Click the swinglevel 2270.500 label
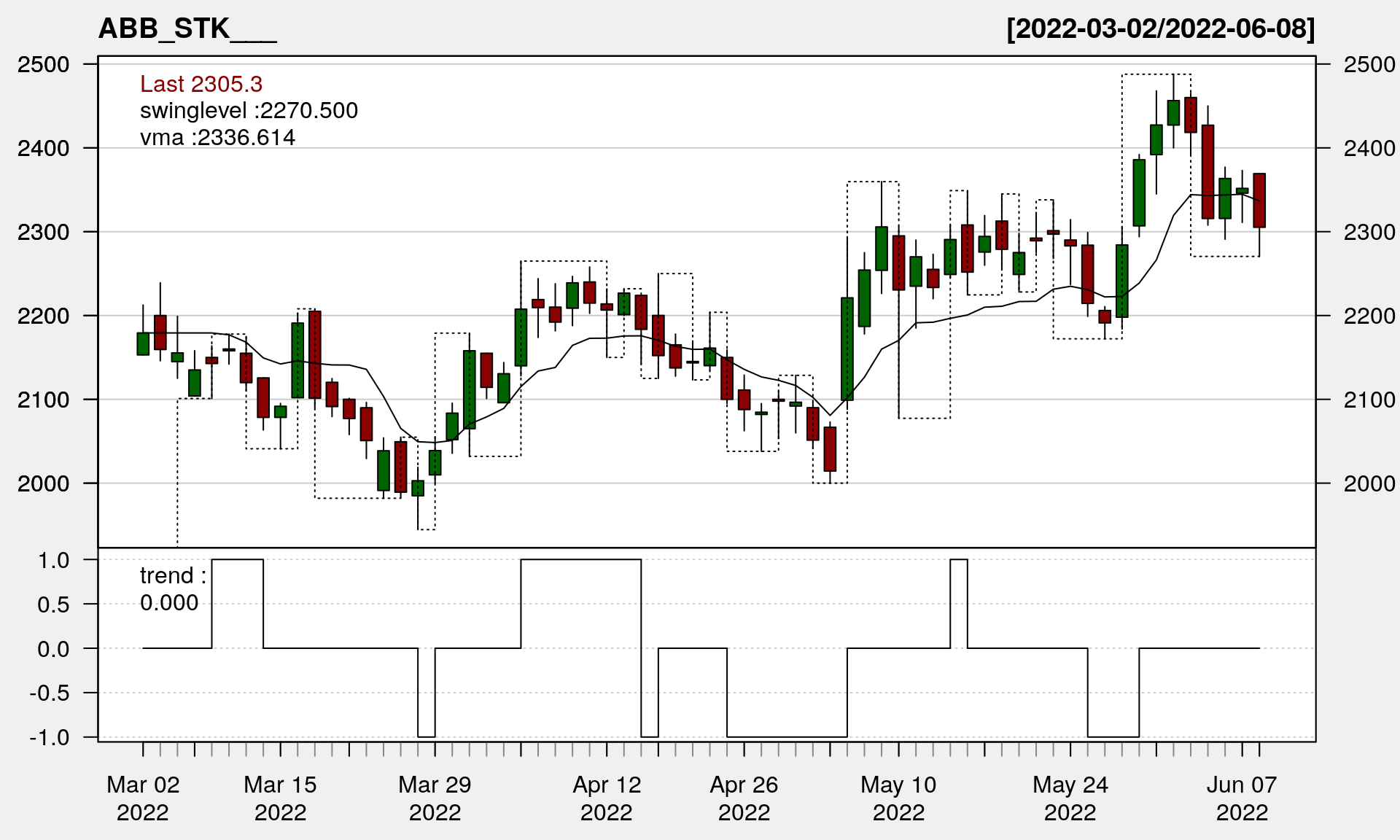The width and height of the screenshot is (1400, 840). pos(249,111)
